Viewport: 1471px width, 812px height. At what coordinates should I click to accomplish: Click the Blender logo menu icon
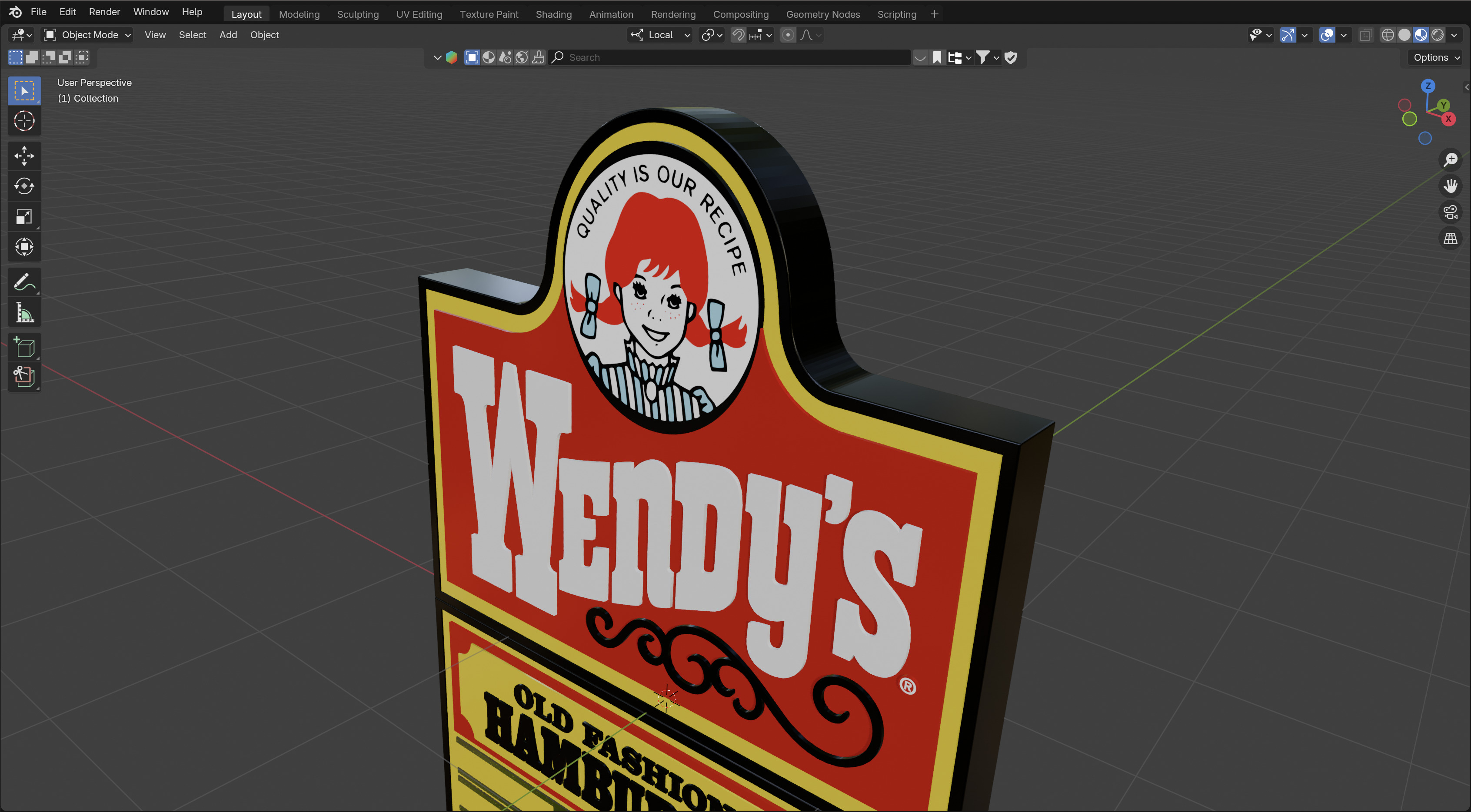point(15,12)
